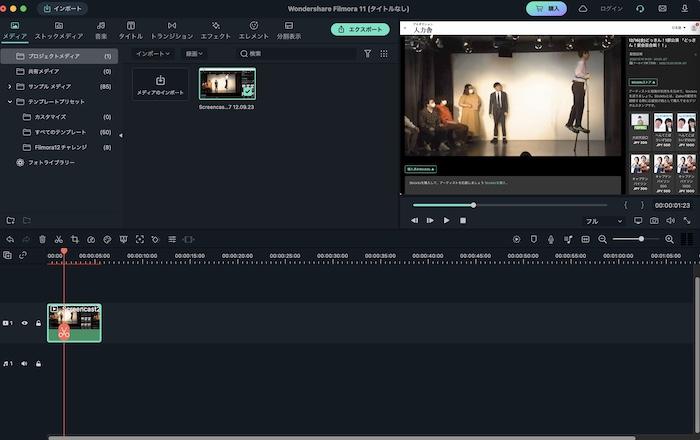
Task: Open the mail message icon
Action: click(662, 8)
